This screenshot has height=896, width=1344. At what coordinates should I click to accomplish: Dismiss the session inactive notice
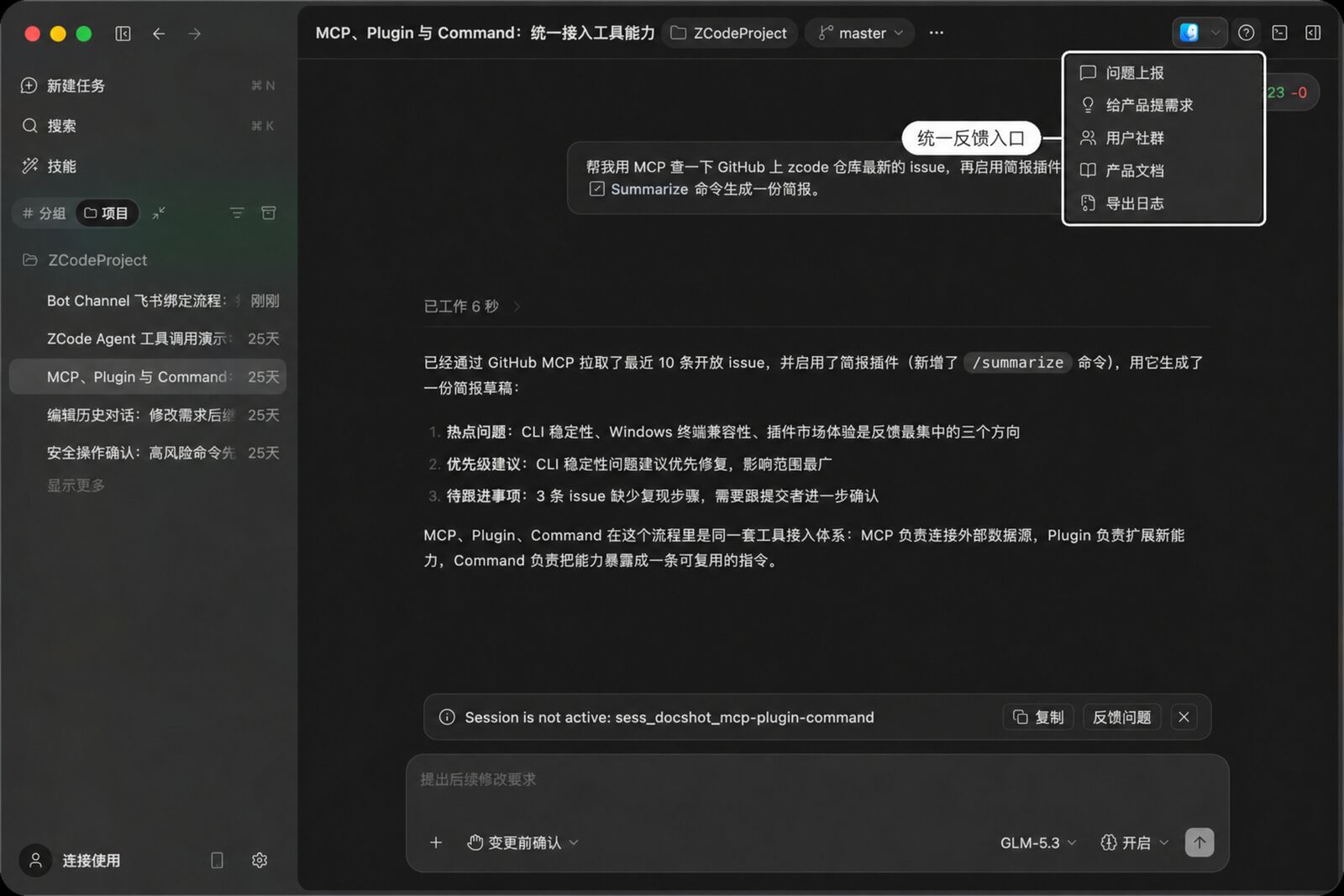(x=1184, y=717)
